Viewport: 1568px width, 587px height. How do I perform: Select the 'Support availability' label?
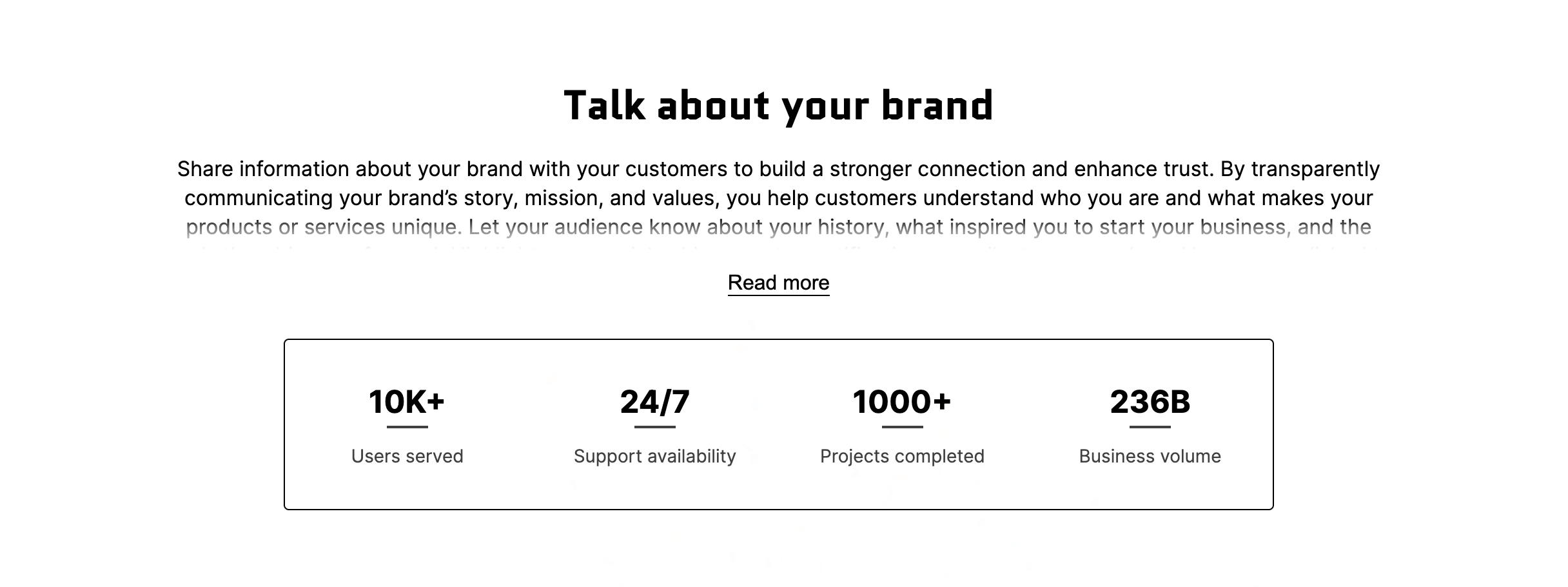654,456
